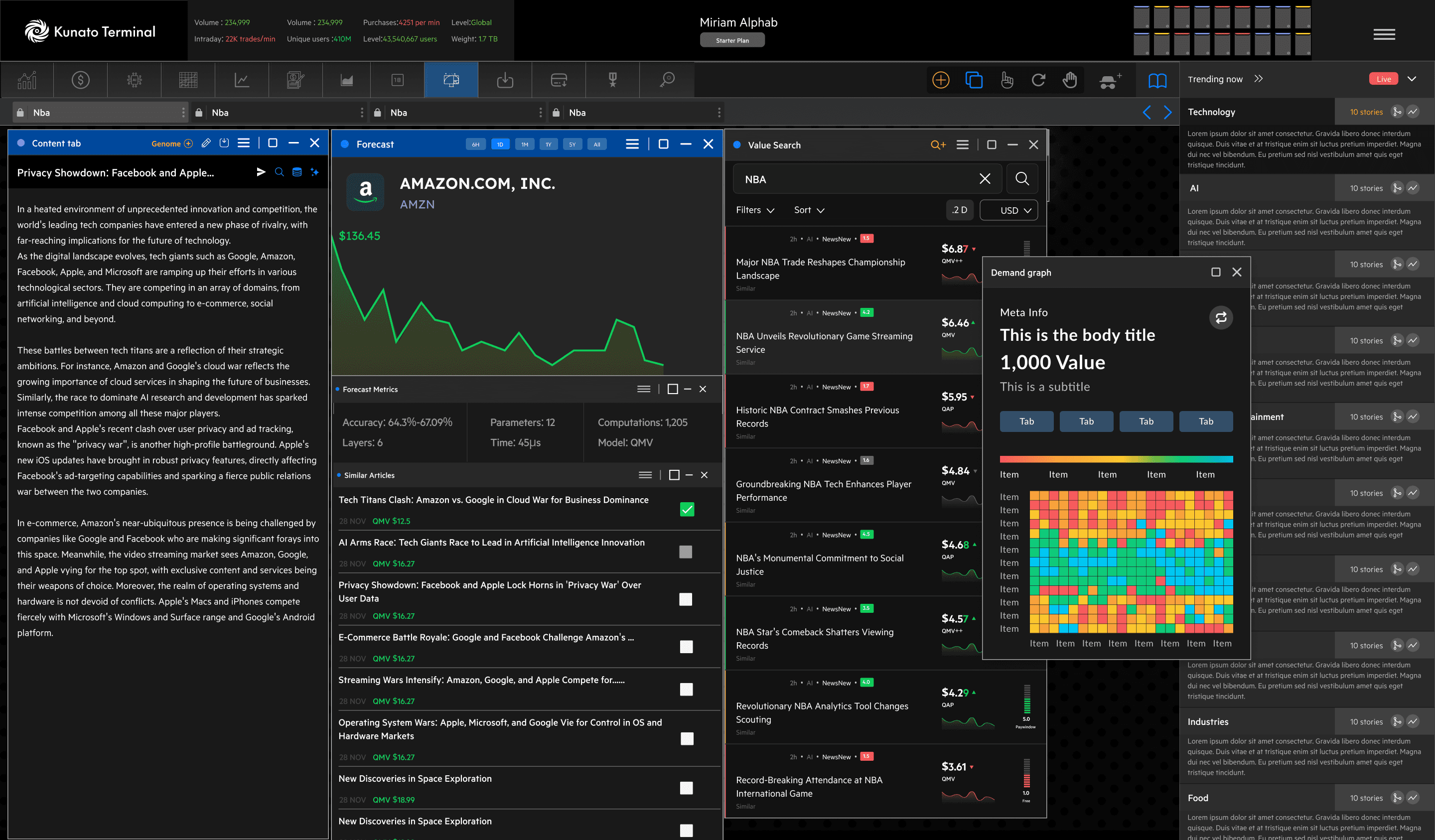Image resolution: width=1435 pixels, height=840 pixels.
Task: Check the Privacy Showdown article checkbox
Action: pos(686,599)
